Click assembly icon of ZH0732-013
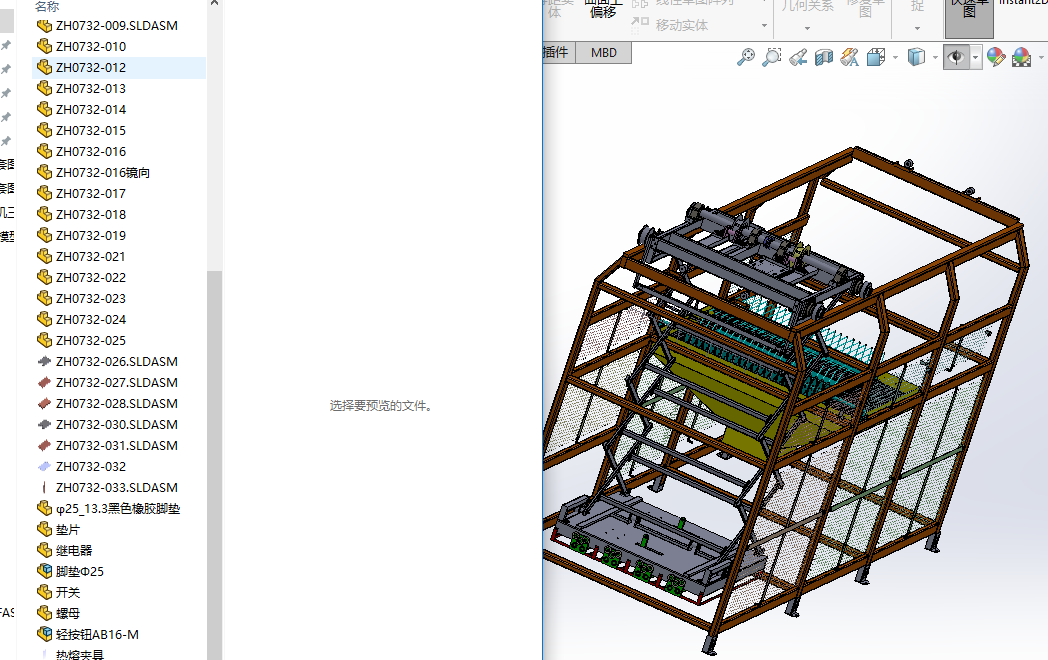The image size is (1048, 660). (44, 88)
